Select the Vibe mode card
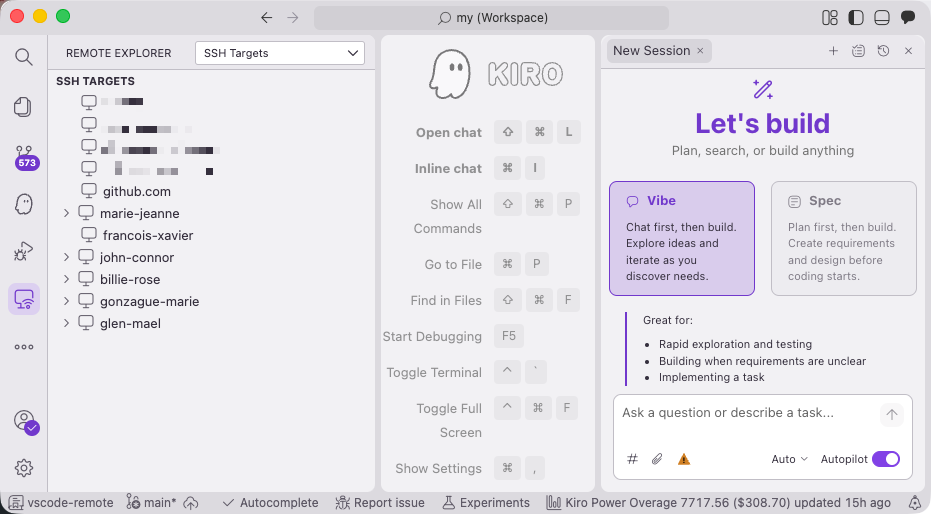This screenshot has width=931, height=514. coord(681,238)
